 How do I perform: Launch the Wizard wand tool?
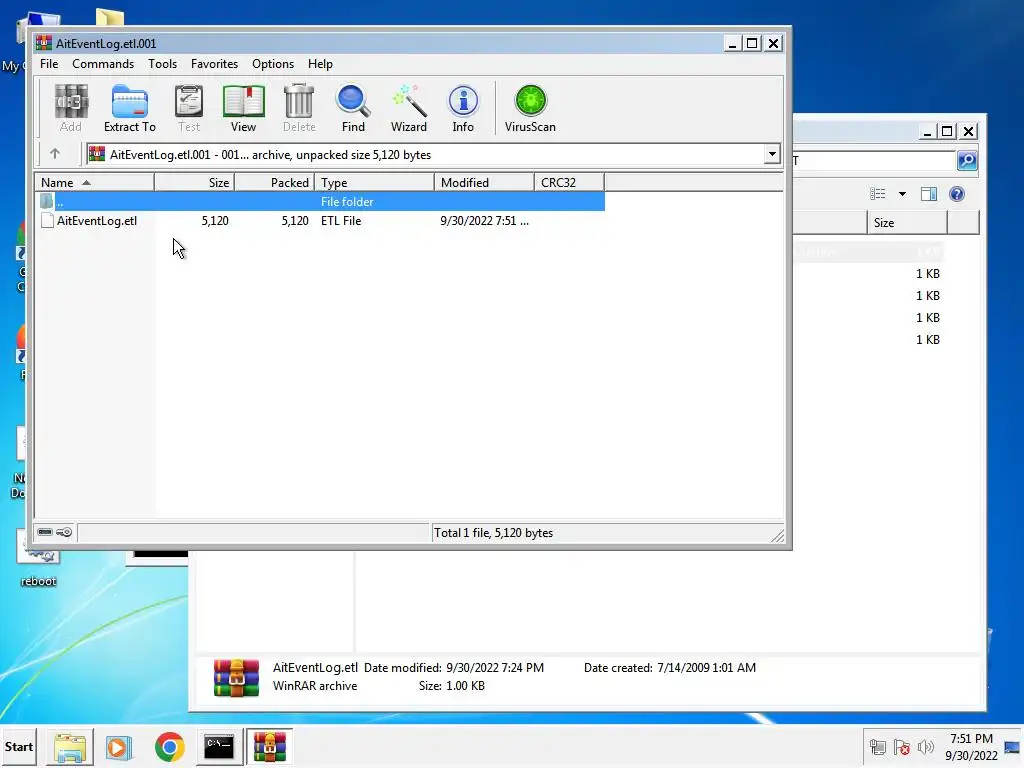pyautogui.click(x=409, y=108)
